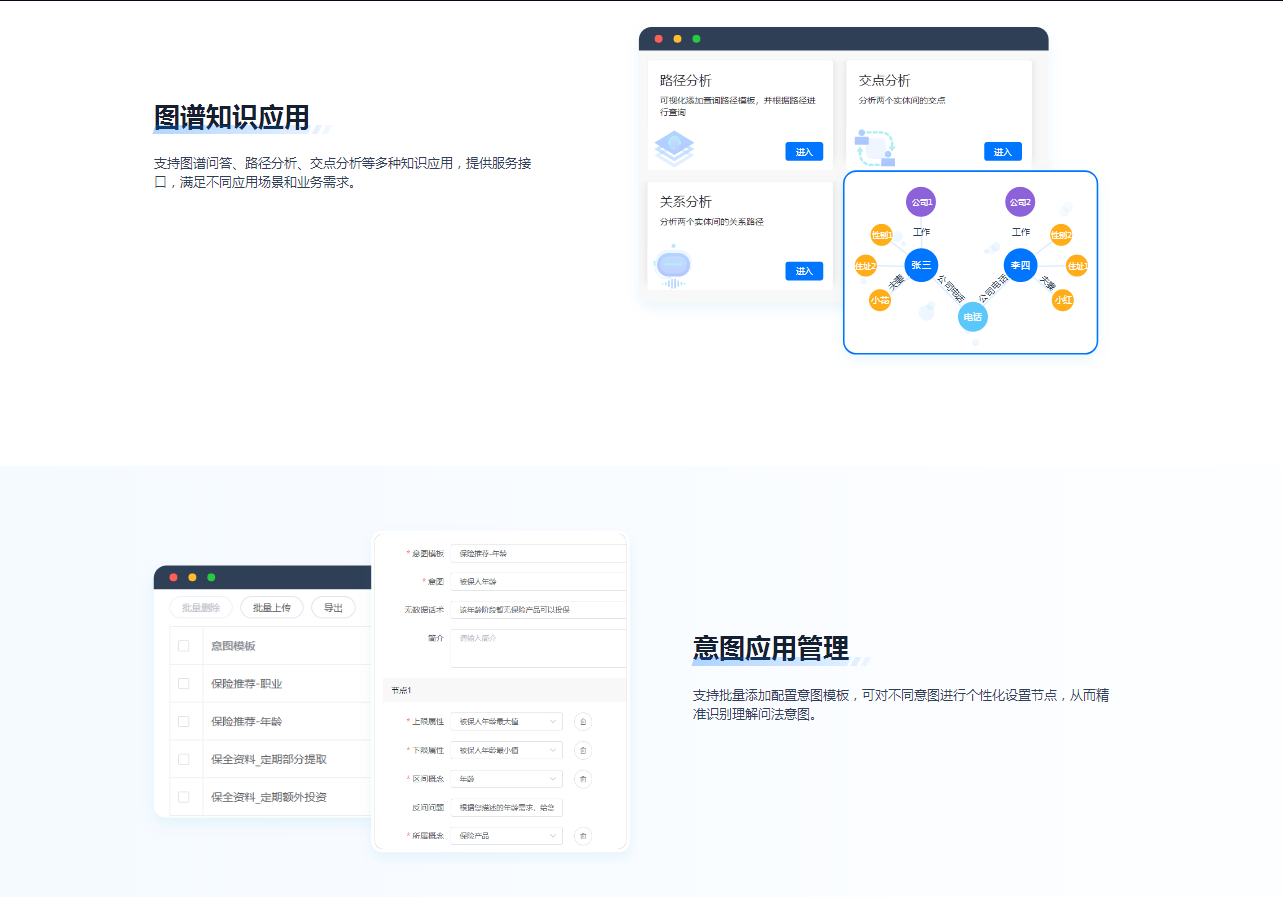The height and width of the screenshot is (897, 1283).
Task: Select the 张三 graph node
Action: [x=921, y=265]
